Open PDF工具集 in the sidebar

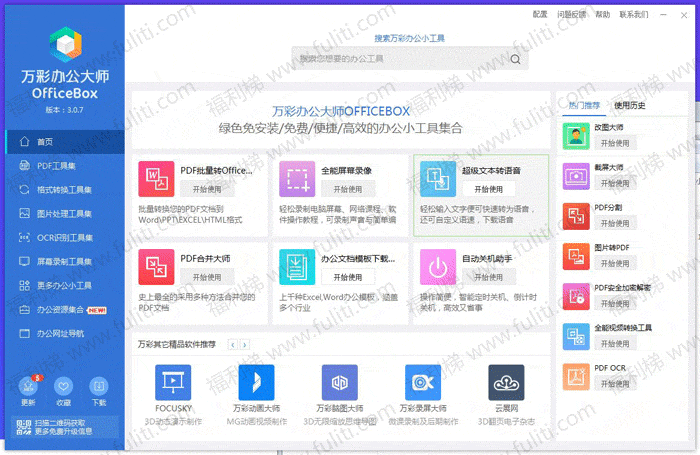[x=56, y=165]
